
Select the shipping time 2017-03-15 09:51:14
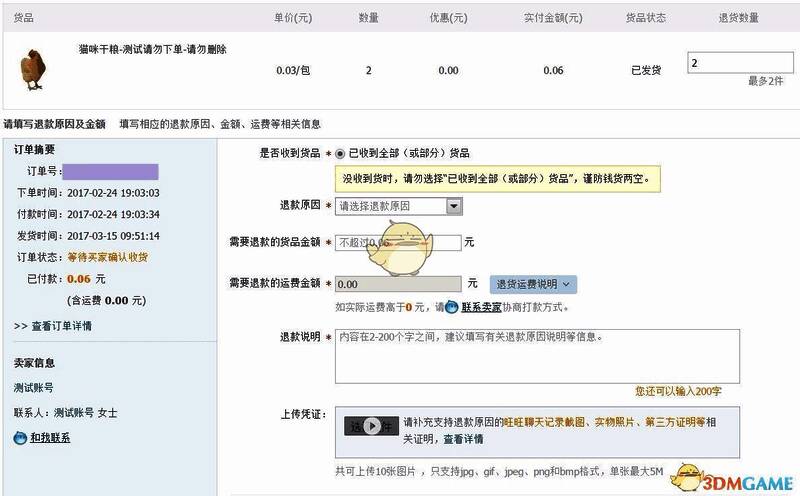point(113,236)
